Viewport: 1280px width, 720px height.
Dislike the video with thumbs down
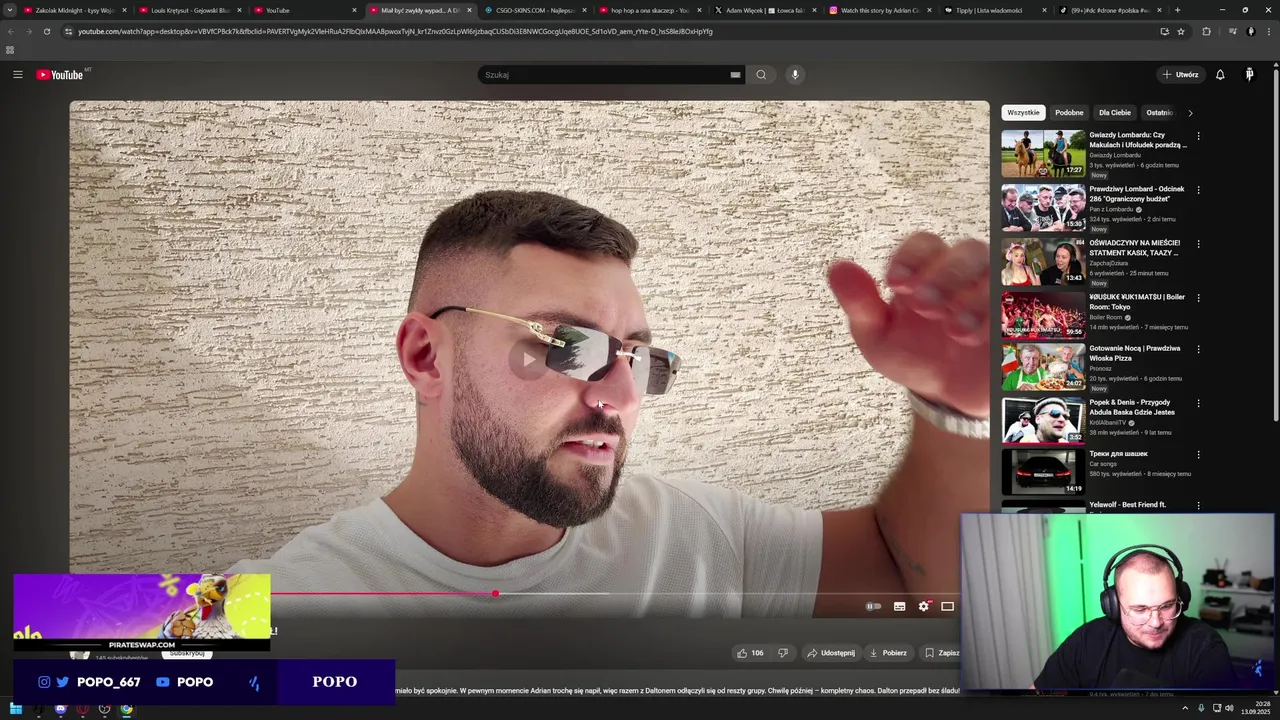[783, 653]
